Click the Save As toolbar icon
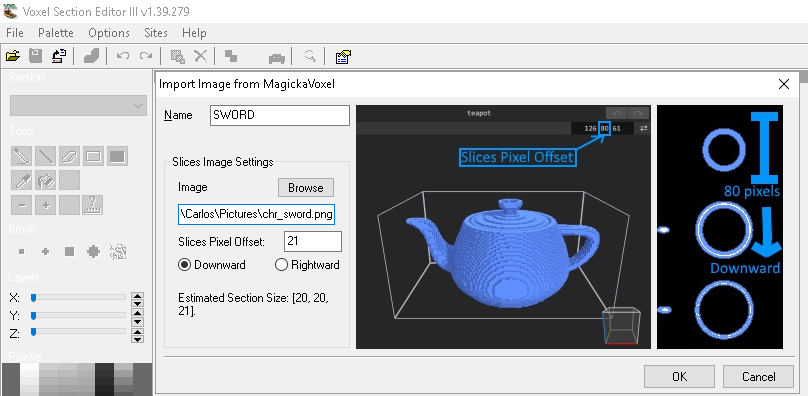The height and width of the screenshot is (396, 808). pyautogui.click(x=60, y=56)
